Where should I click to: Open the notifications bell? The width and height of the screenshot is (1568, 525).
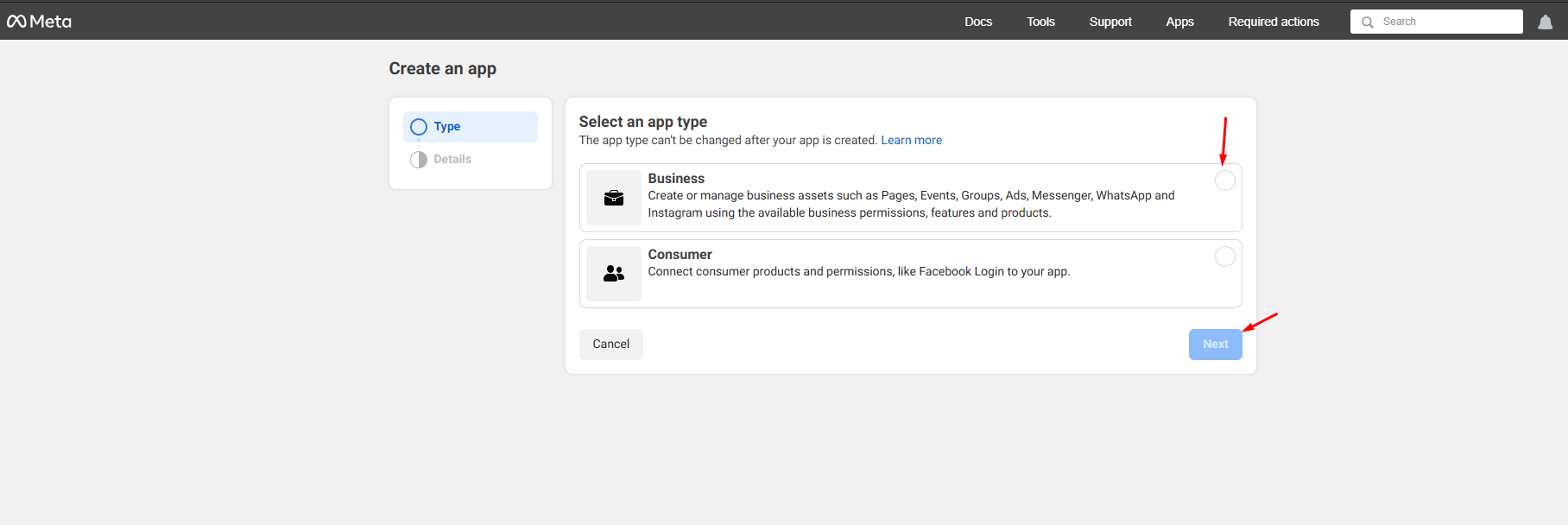tap(1545, 22)
